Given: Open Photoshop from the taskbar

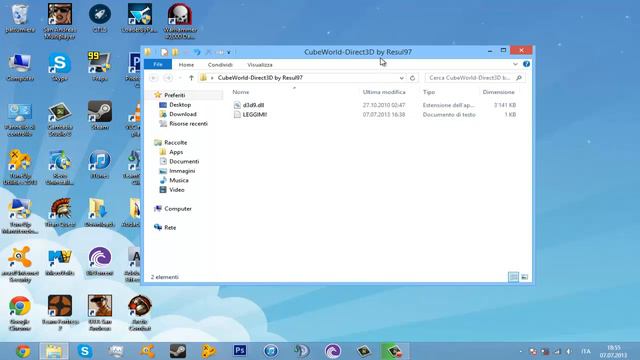Looking at the screenshot, I should click(240, 351).
